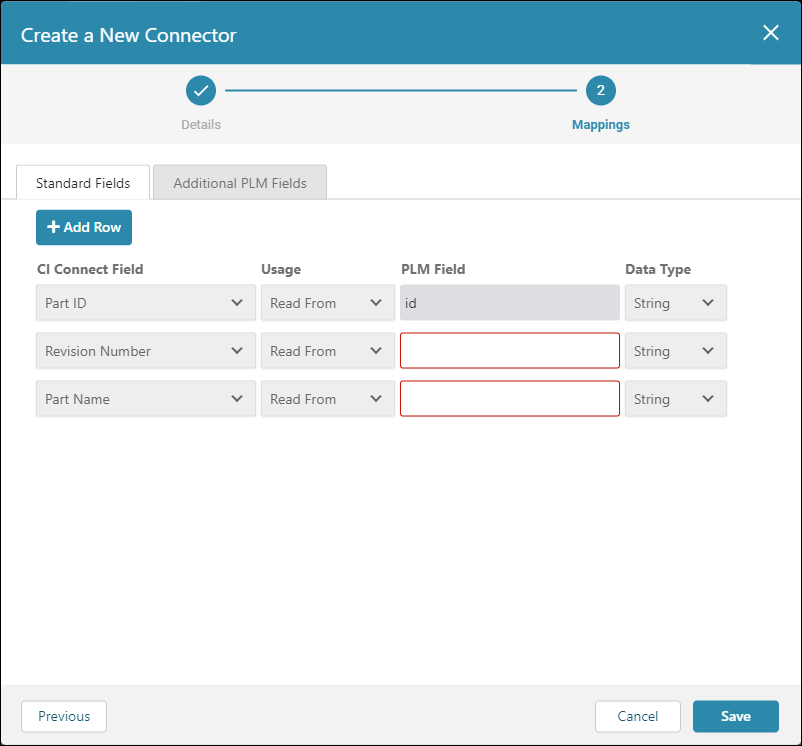Expand Usage dropdown in the Part Name row
This screenshot has width=802, height=746.
pyautogui.click(x=328, y=399)
